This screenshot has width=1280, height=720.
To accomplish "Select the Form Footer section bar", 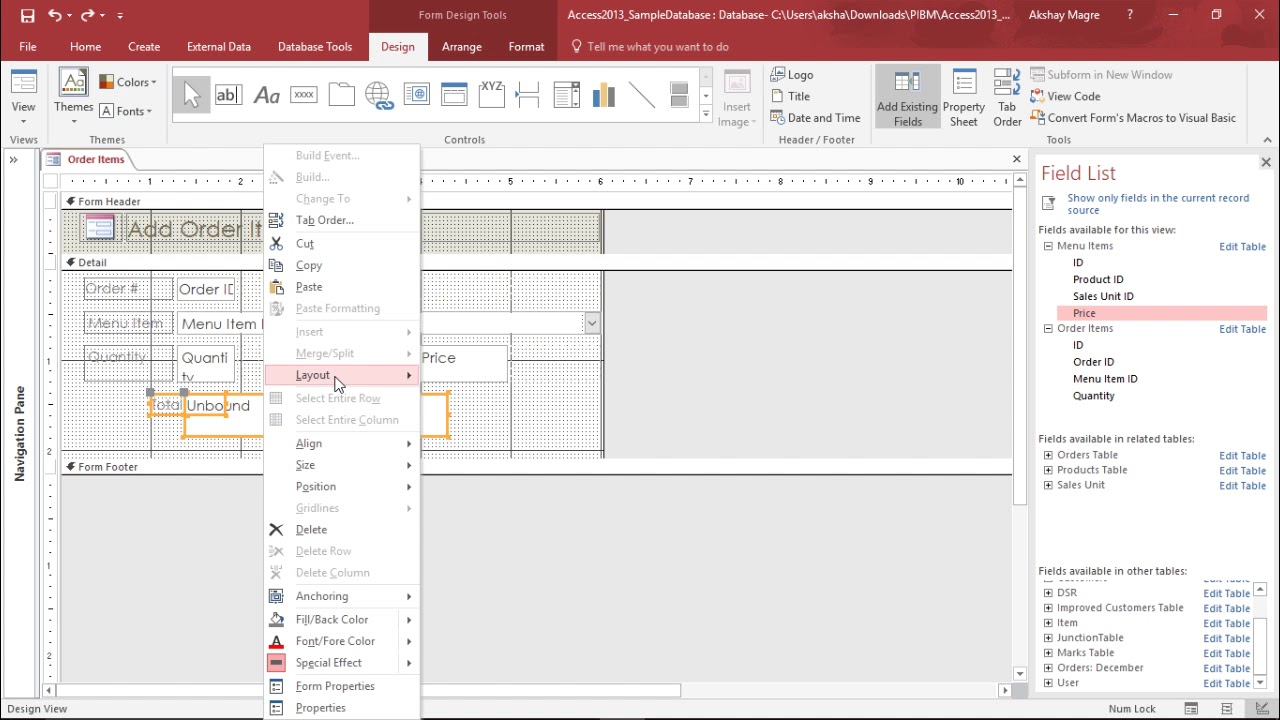I will (x=537, y=467).
